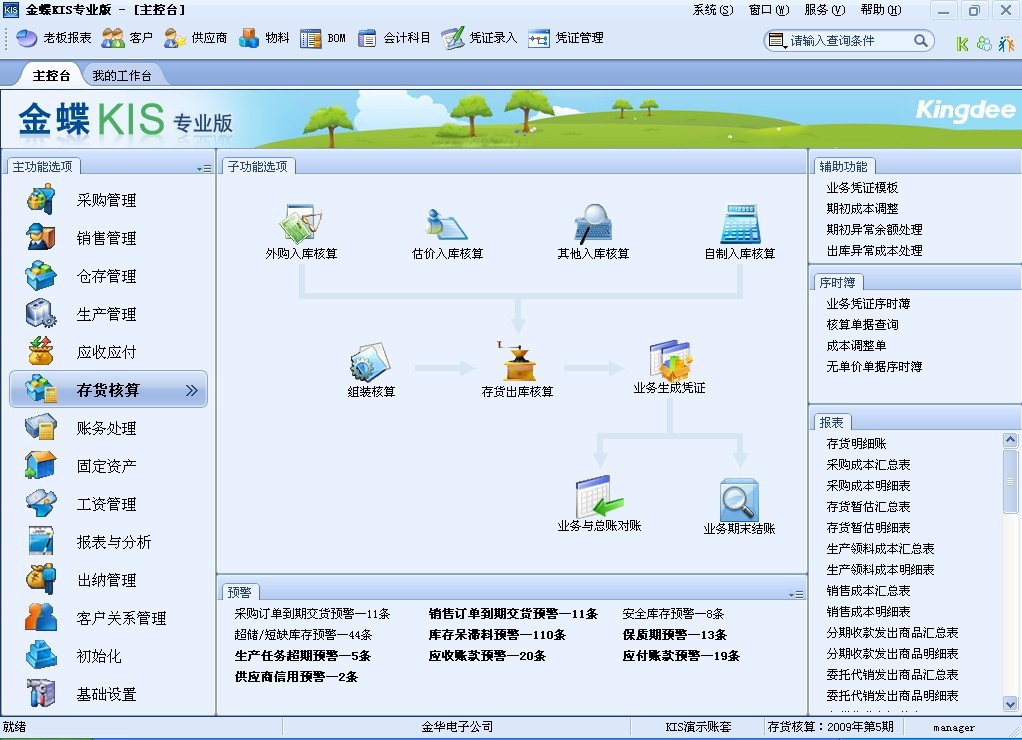1022x740 pixels.
Task: Select the 报表与分析 module icon
Action: tap(40, 541)
